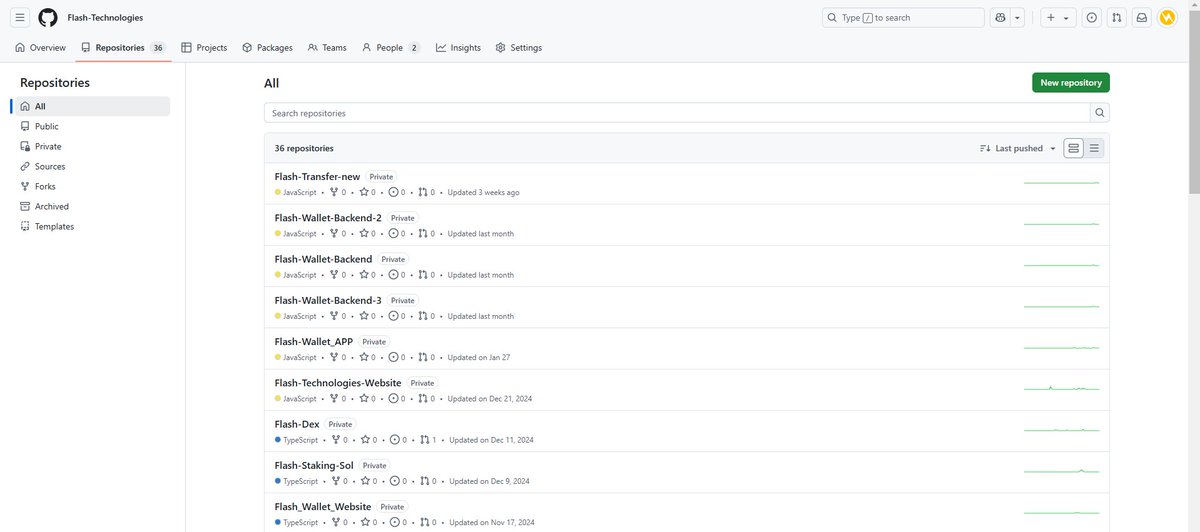
Task: Show Templates in sidebar
Action: click(91, 226)
